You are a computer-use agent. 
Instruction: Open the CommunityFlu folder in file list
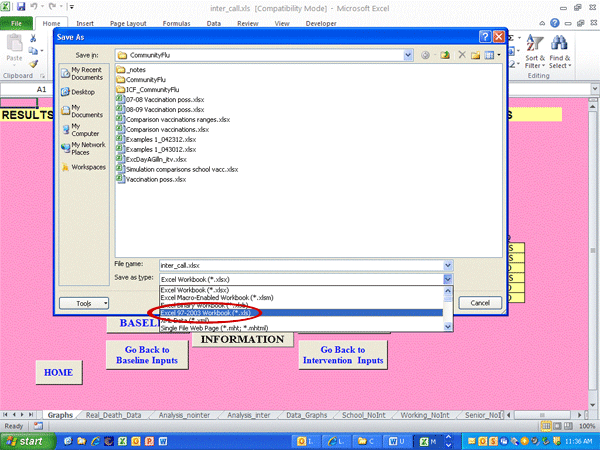[146, 78]
